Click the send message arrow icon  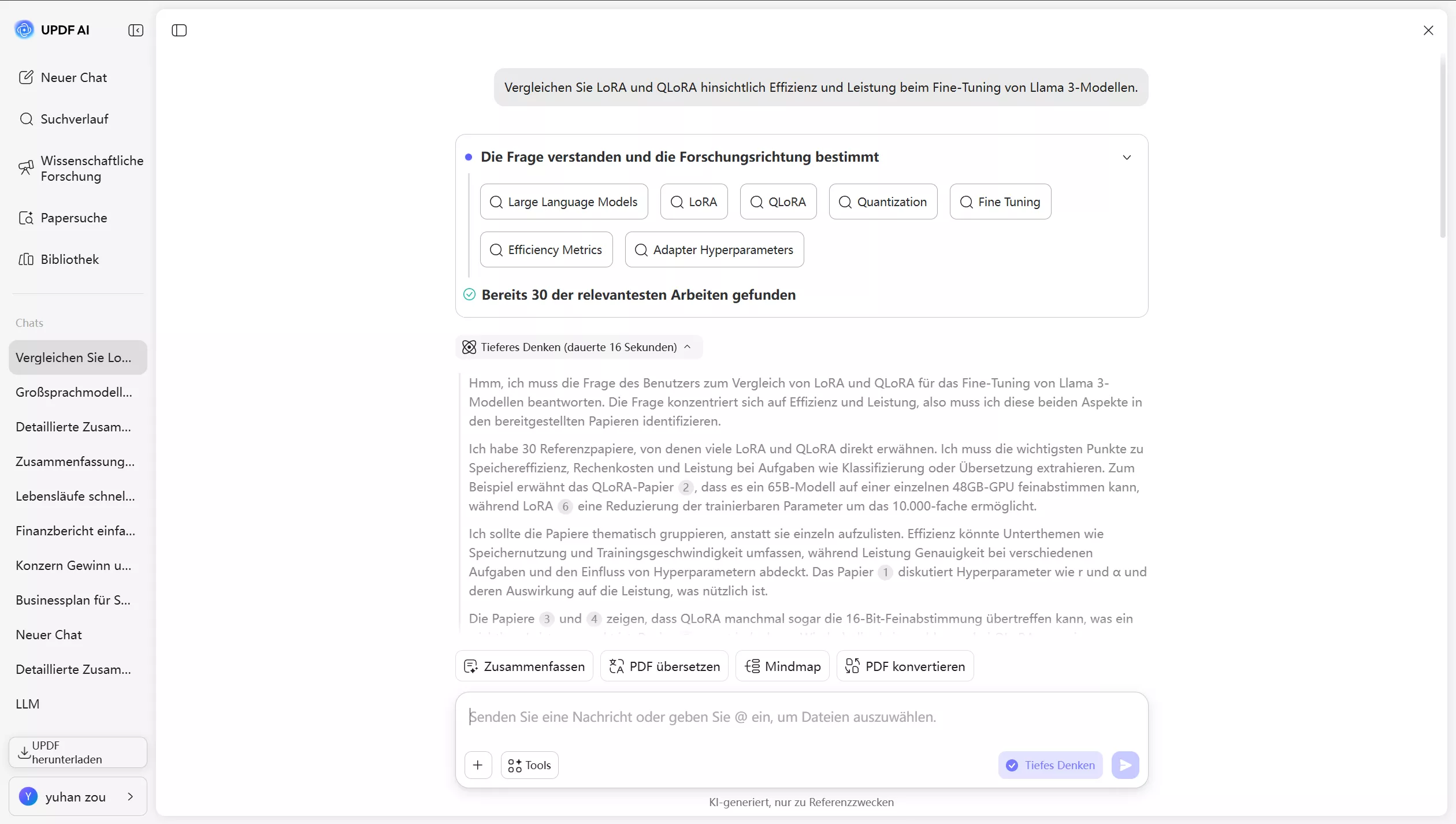pyautogui.click(x=1125, y=765)
